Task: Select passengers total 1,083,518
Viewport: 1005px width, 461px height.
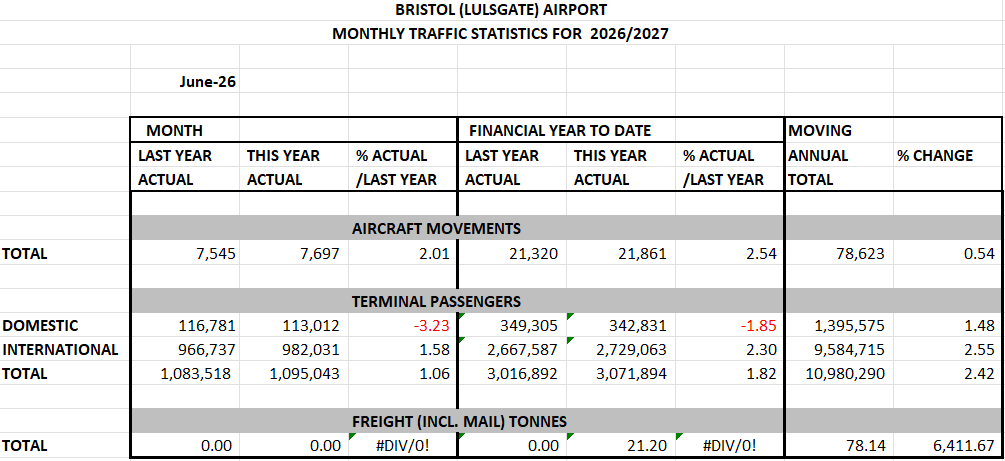Action: click(185, 374)
